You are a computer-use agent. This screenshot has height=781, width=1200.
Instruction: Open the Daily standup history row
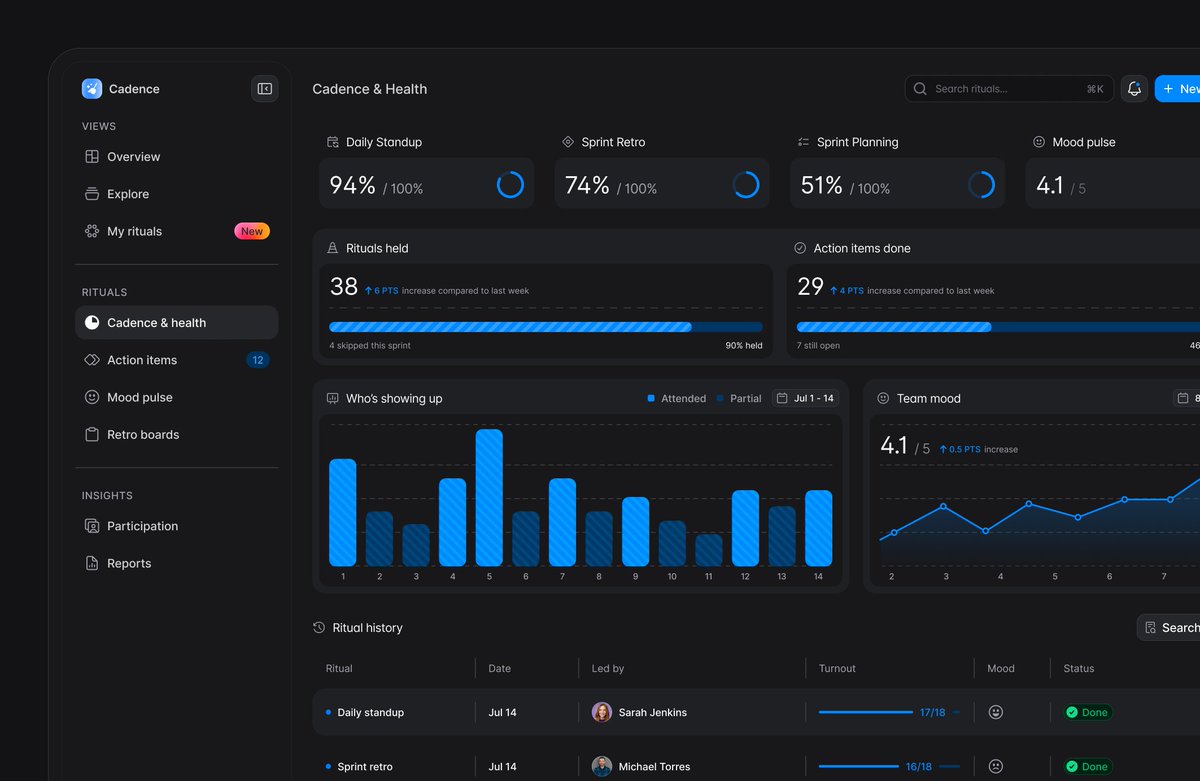[756, 712]
